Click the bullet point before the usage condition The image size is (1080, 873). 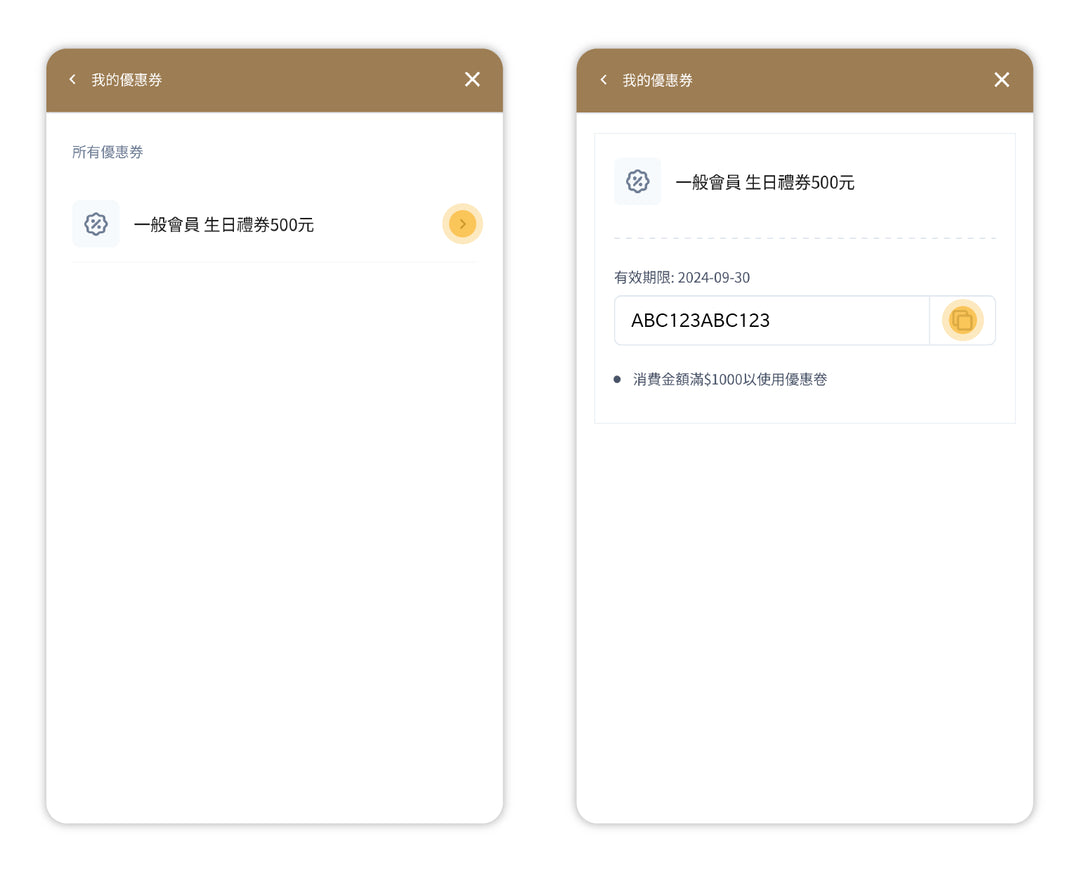point(617,380)
